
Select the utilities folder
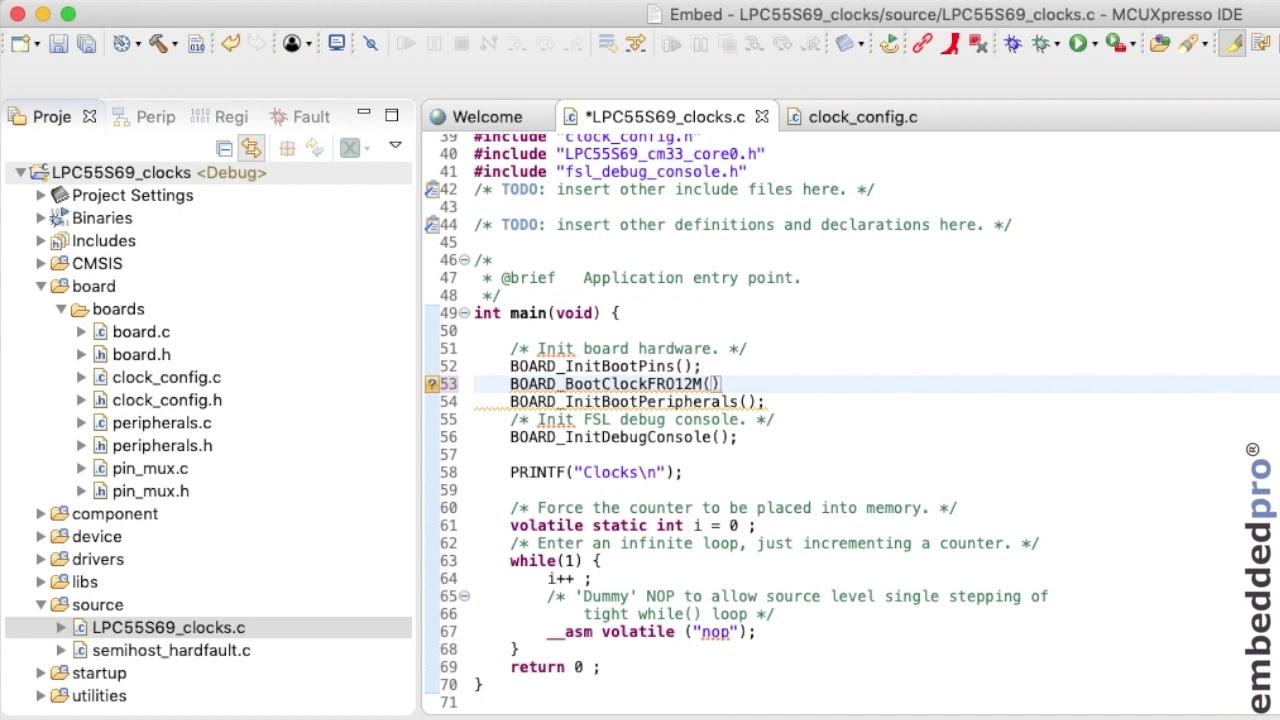[x=99, y=696]
